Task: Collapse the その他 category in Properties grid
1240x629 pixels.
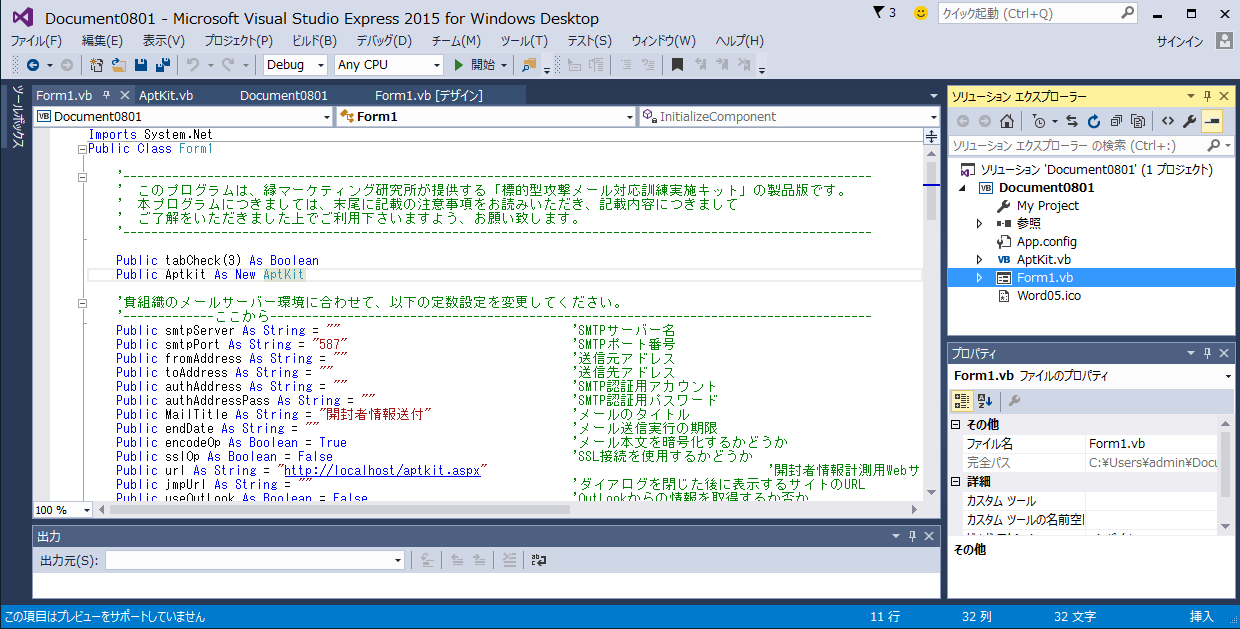Action: point(957,425)
